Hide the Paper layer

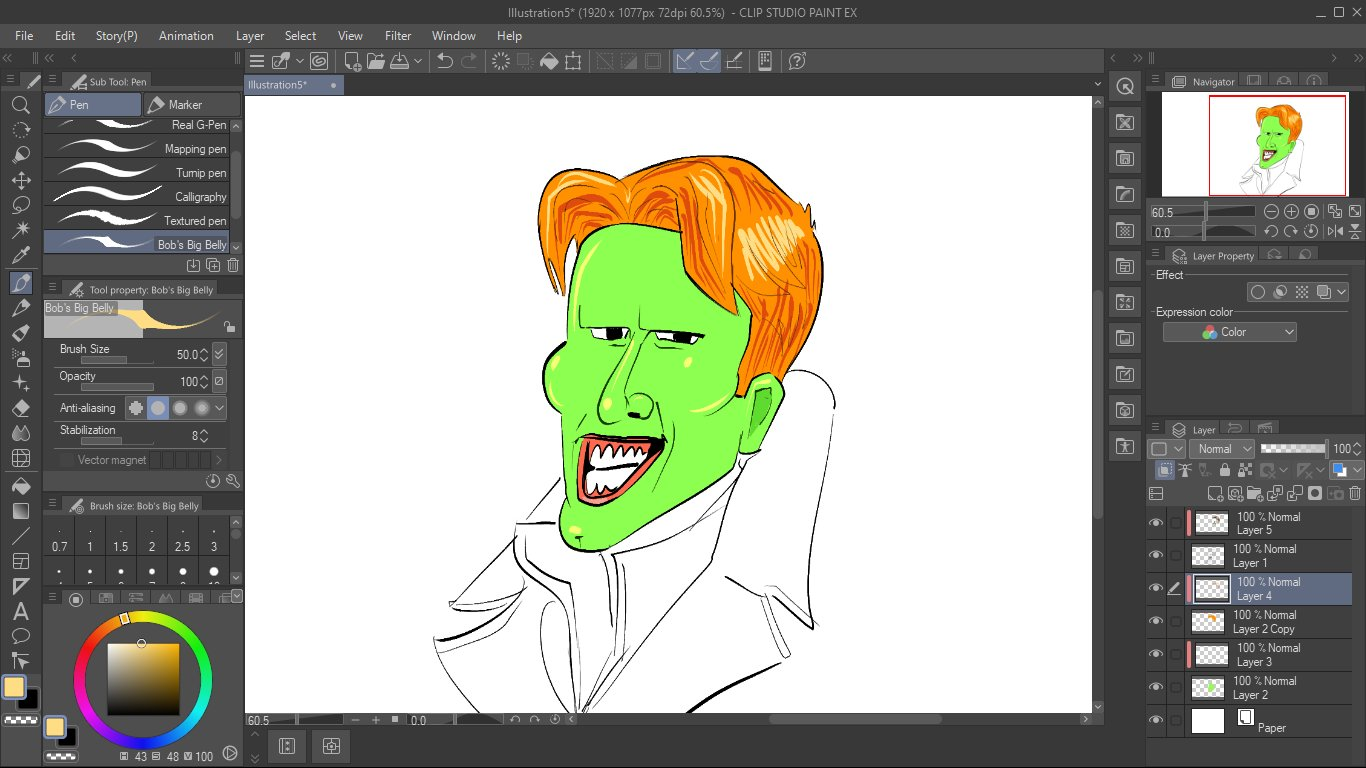pyautogui.click(x=1157, y=720)
